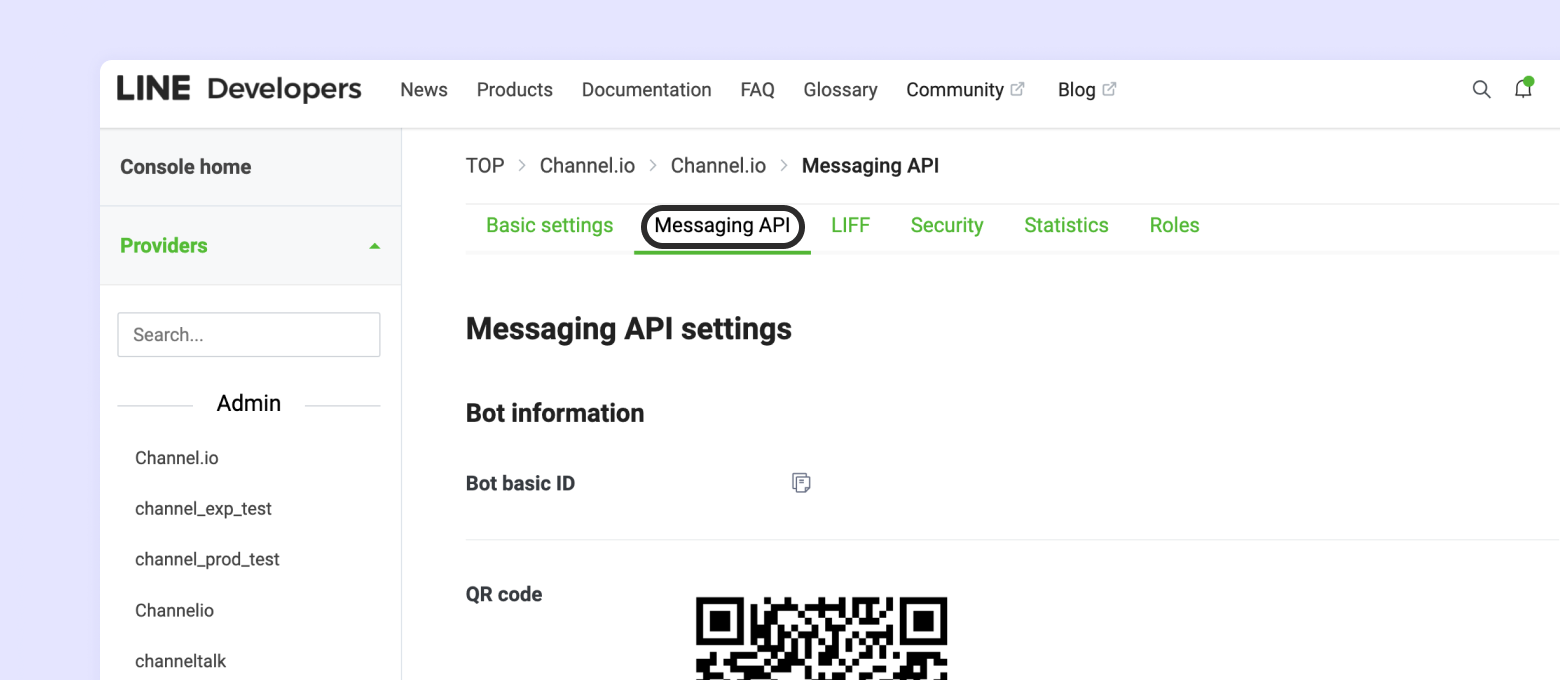Click the first Channel.io breadcrumb link
1560x680 pixels.
[588, 166]
